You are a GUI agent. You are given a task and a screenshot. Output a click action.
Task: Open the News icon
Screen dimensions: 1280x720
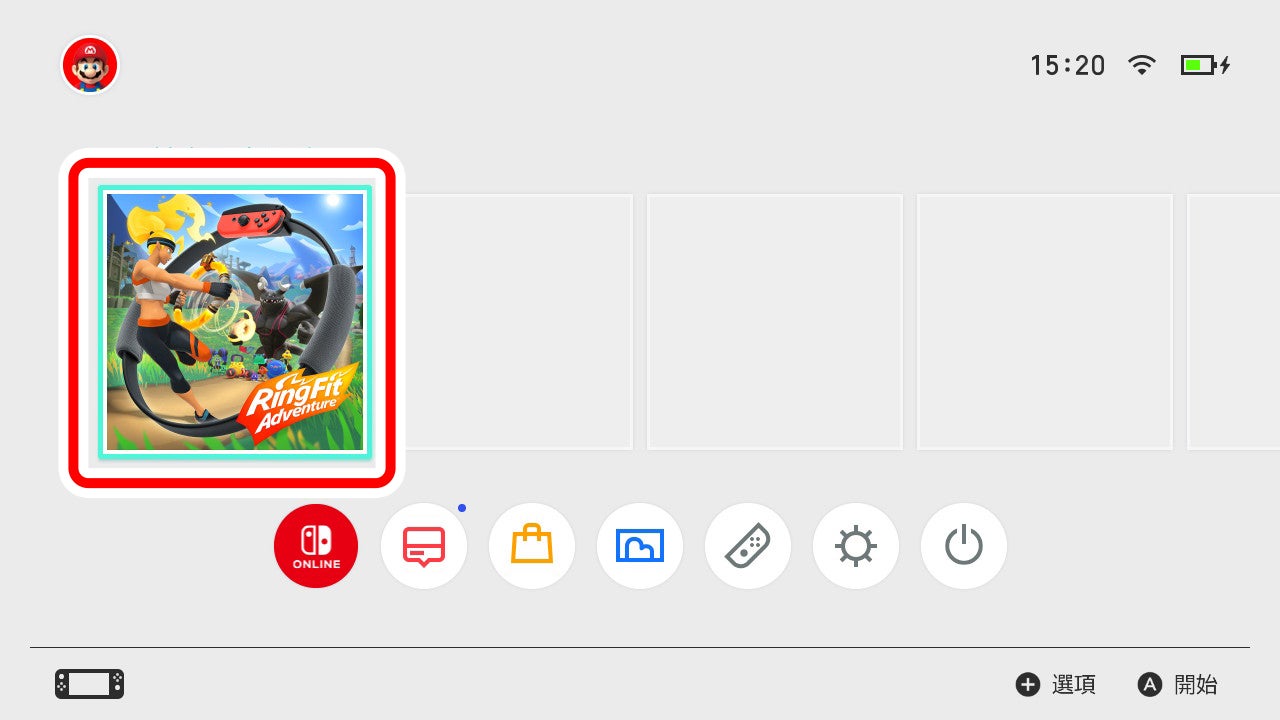(x=424, y=546)
